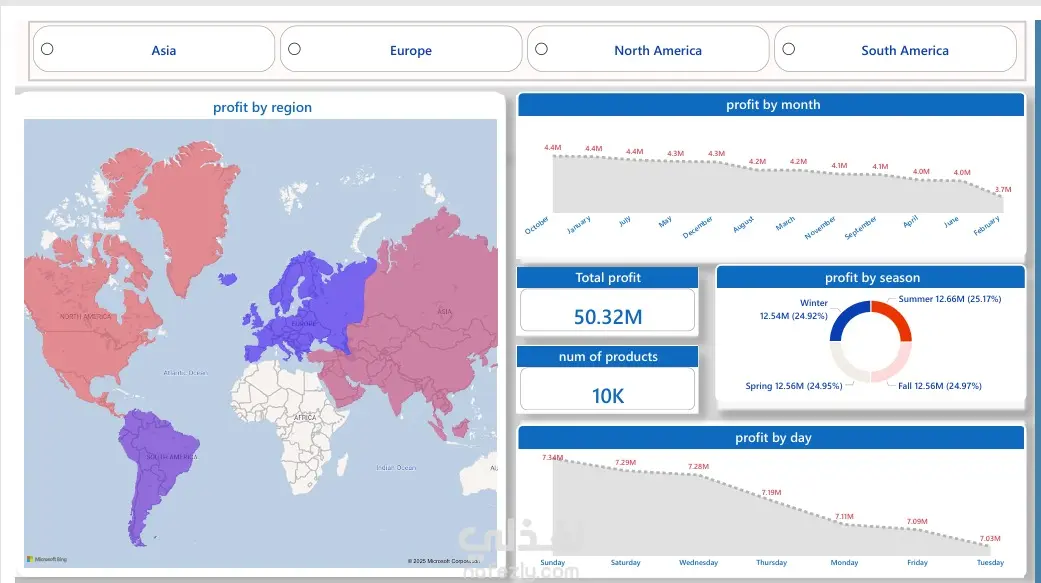Click the 7.19M data label for Thursday
The height and width of the screenshot is (583, 1041).
click(x=771, y=493)
